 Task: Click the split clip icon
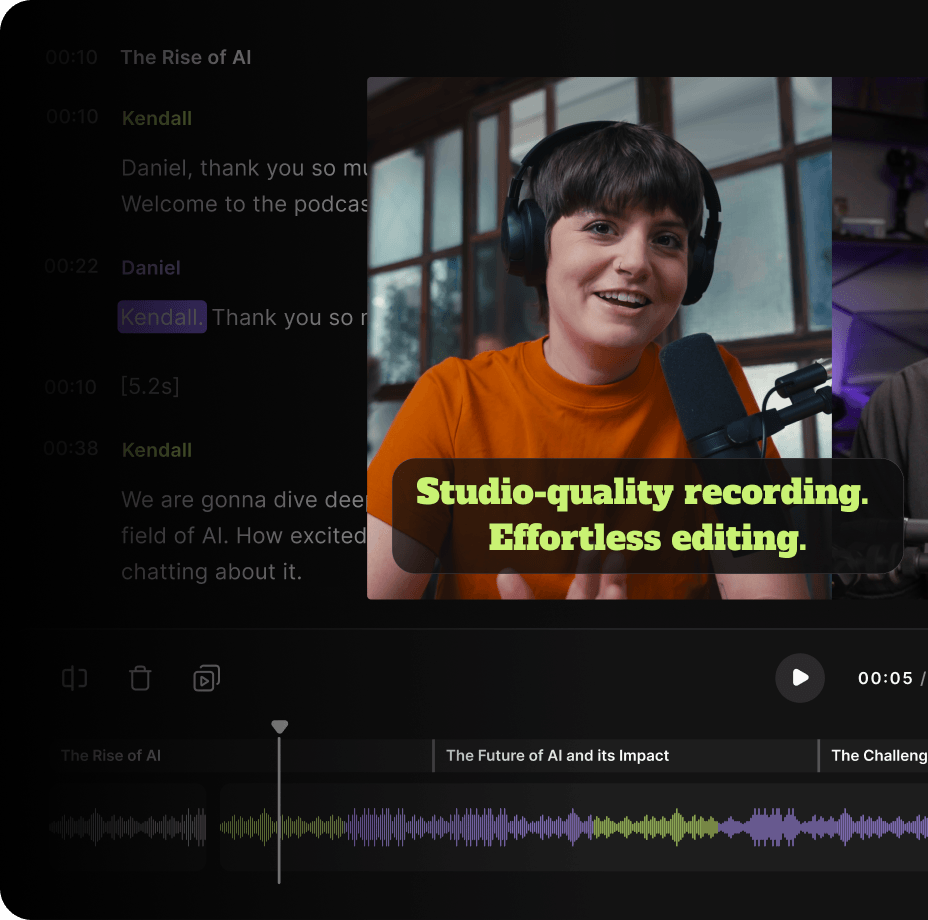(74, 679)
